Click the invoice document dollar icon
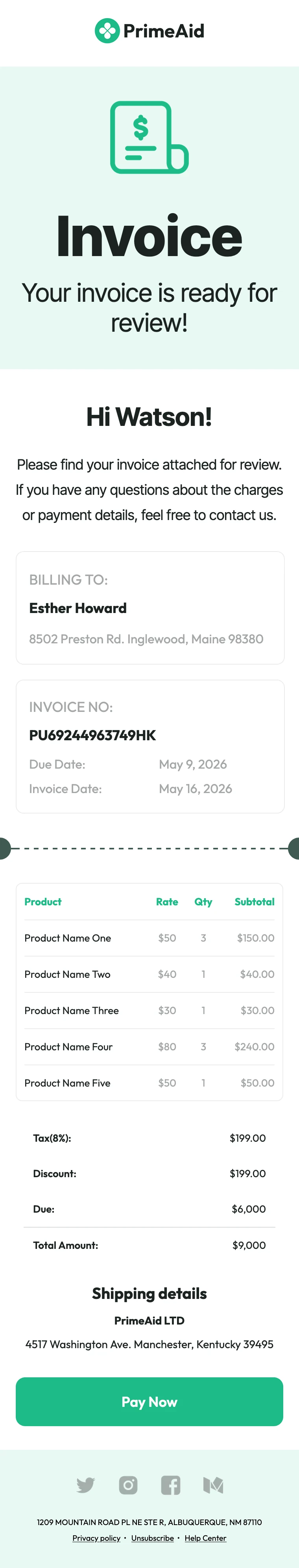 (x=149, y=137)
